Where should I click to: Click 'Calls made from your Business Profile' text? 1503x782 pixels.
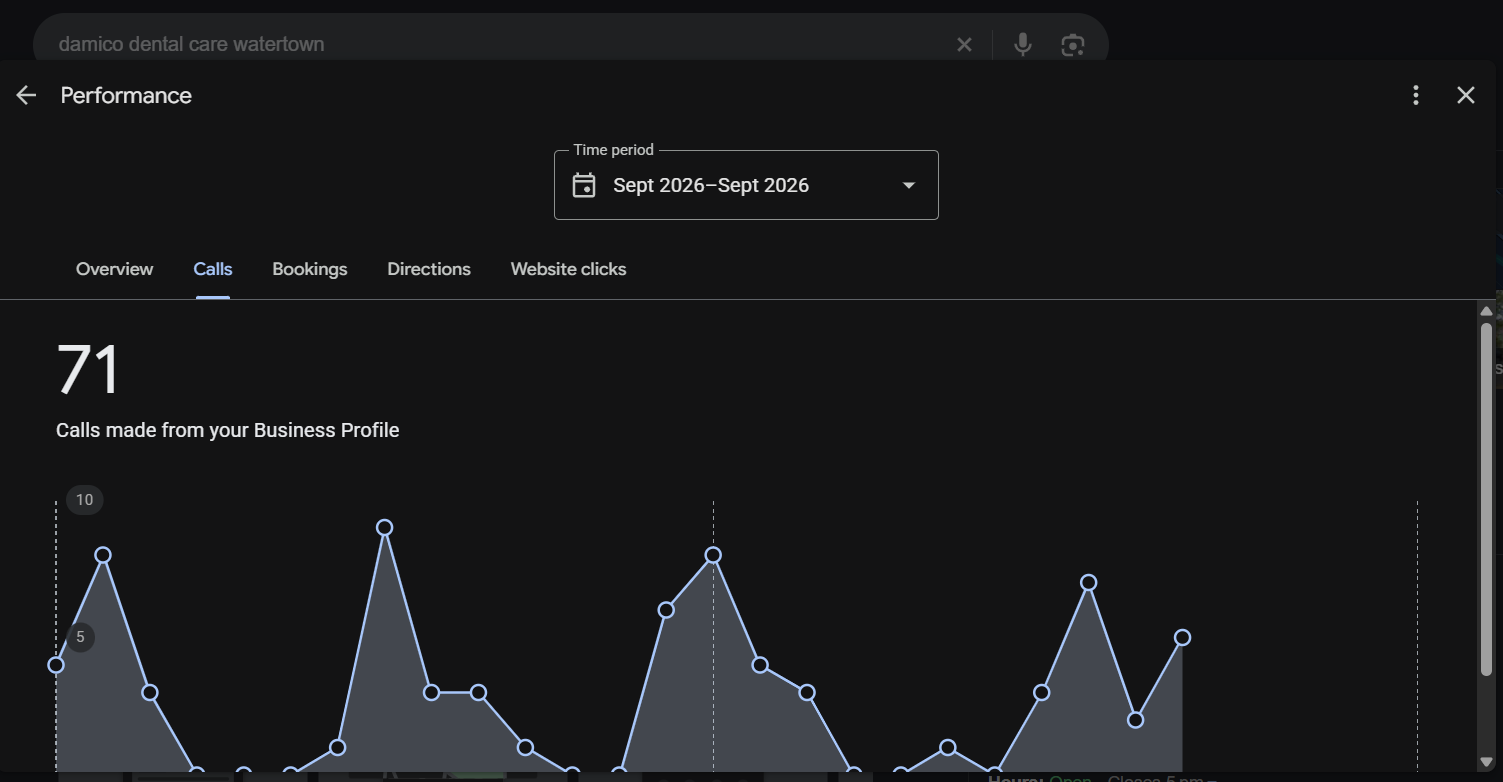click(x=228, y=430)
